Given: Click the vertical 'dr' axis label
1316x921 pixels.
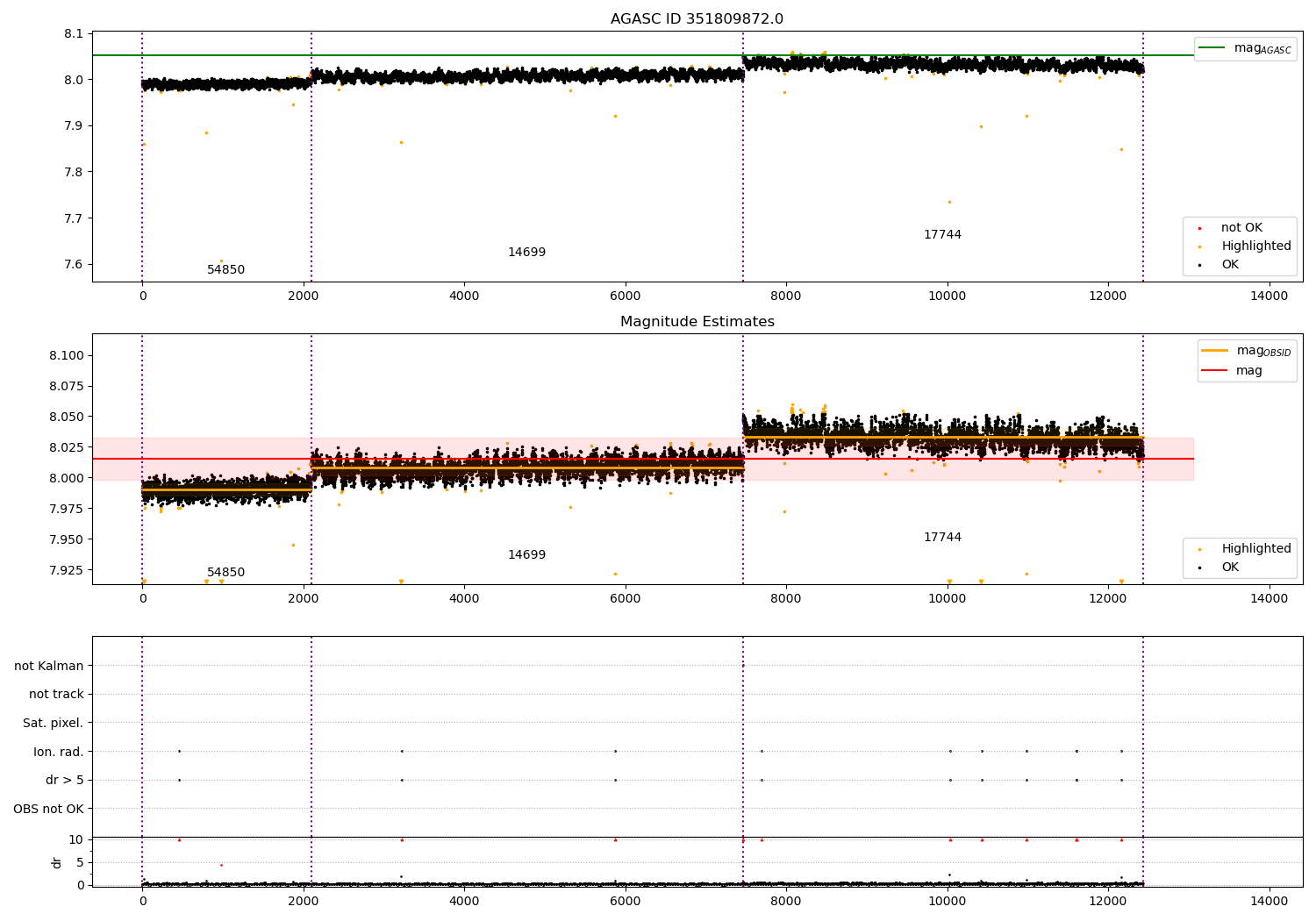Looking at the screenshot, I should tap(57, 862).
